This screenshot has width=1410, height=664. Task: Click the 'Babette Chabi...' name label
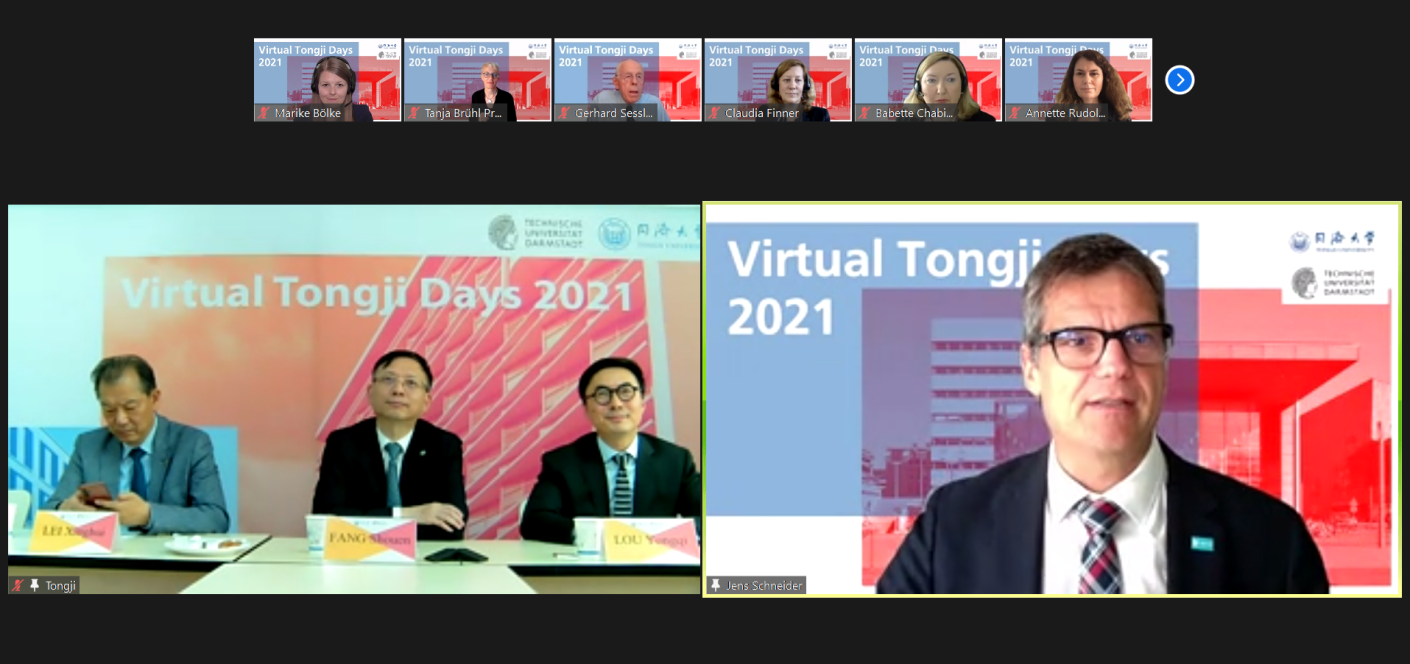[x=914, y=113]
